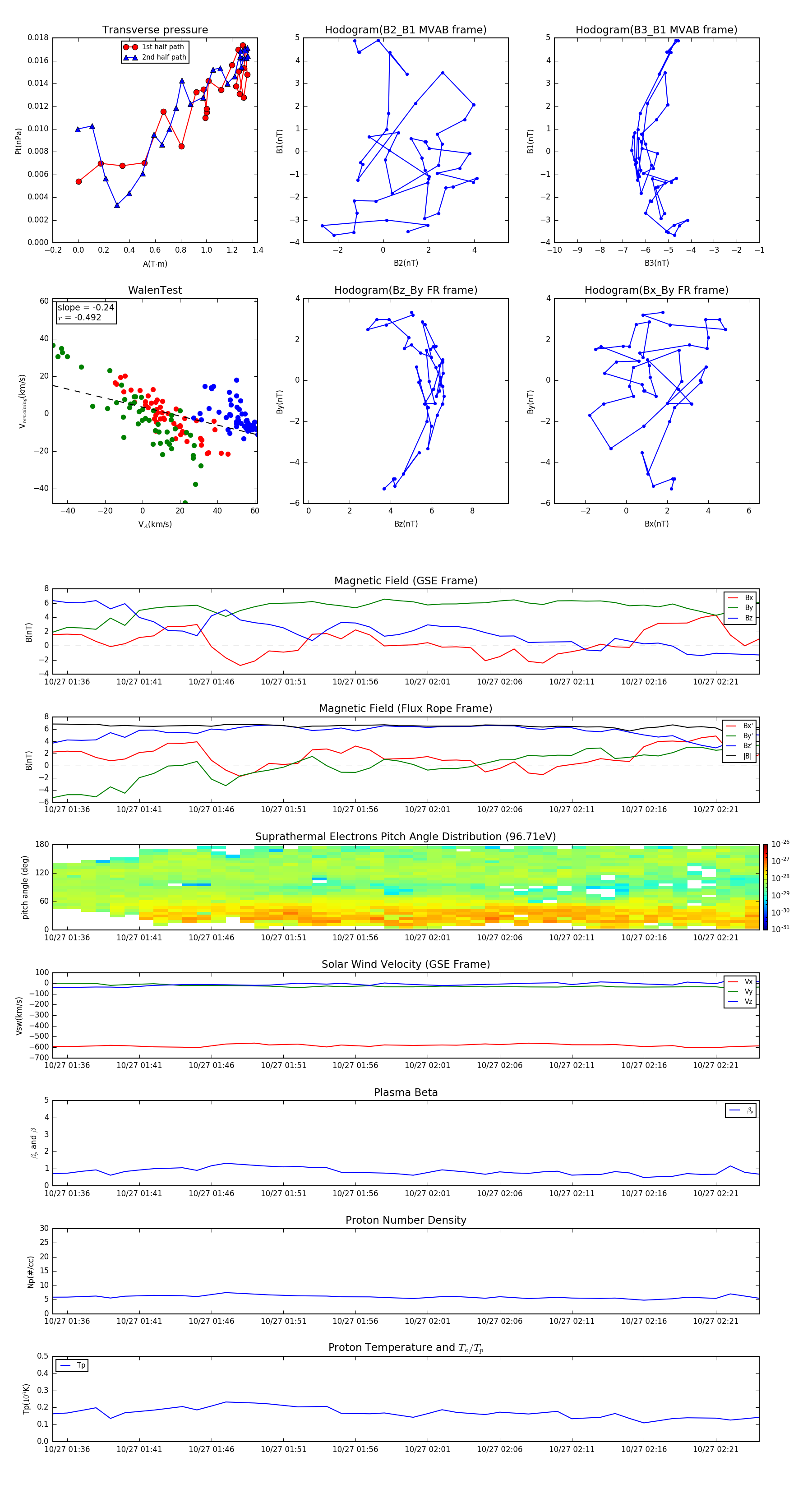Click the 'pitch angle (deg)' axis label
Image resolution: width=812 pixels, height=1489 pixels.
25,887
